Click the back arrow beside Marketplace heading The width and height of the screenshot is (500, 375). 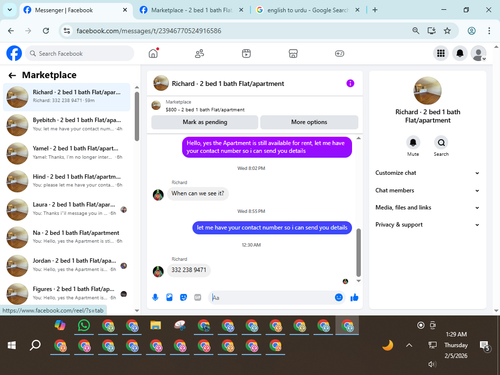click(12, 75)
